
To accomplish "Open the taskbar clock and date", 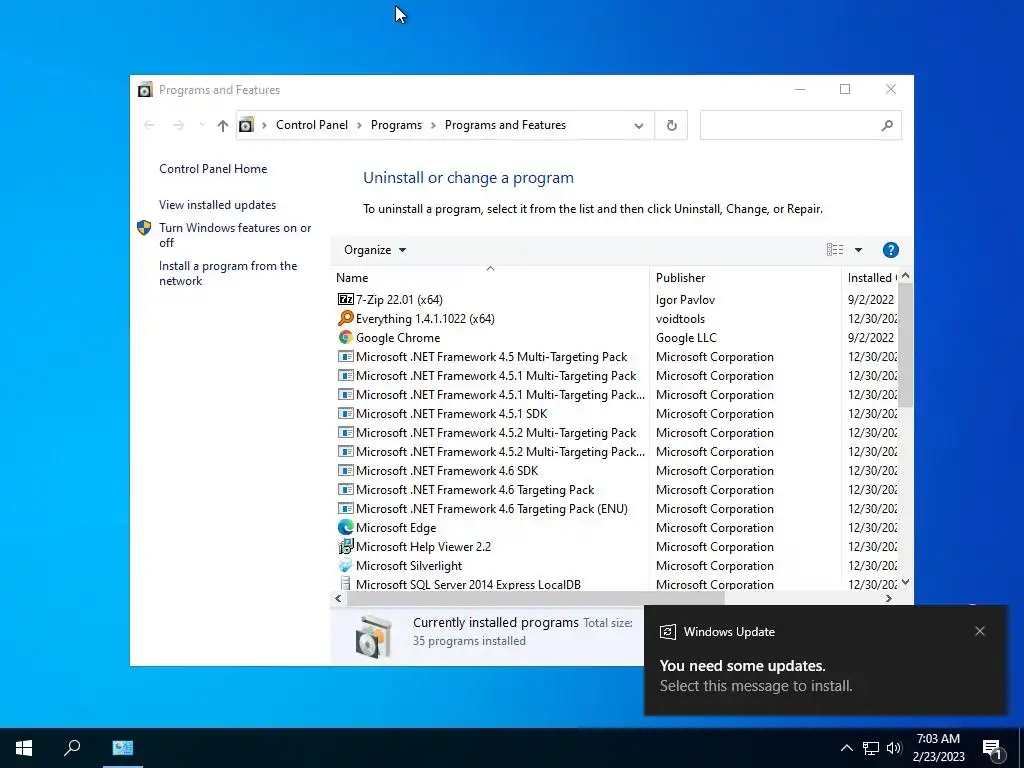I will click(938, 748).
